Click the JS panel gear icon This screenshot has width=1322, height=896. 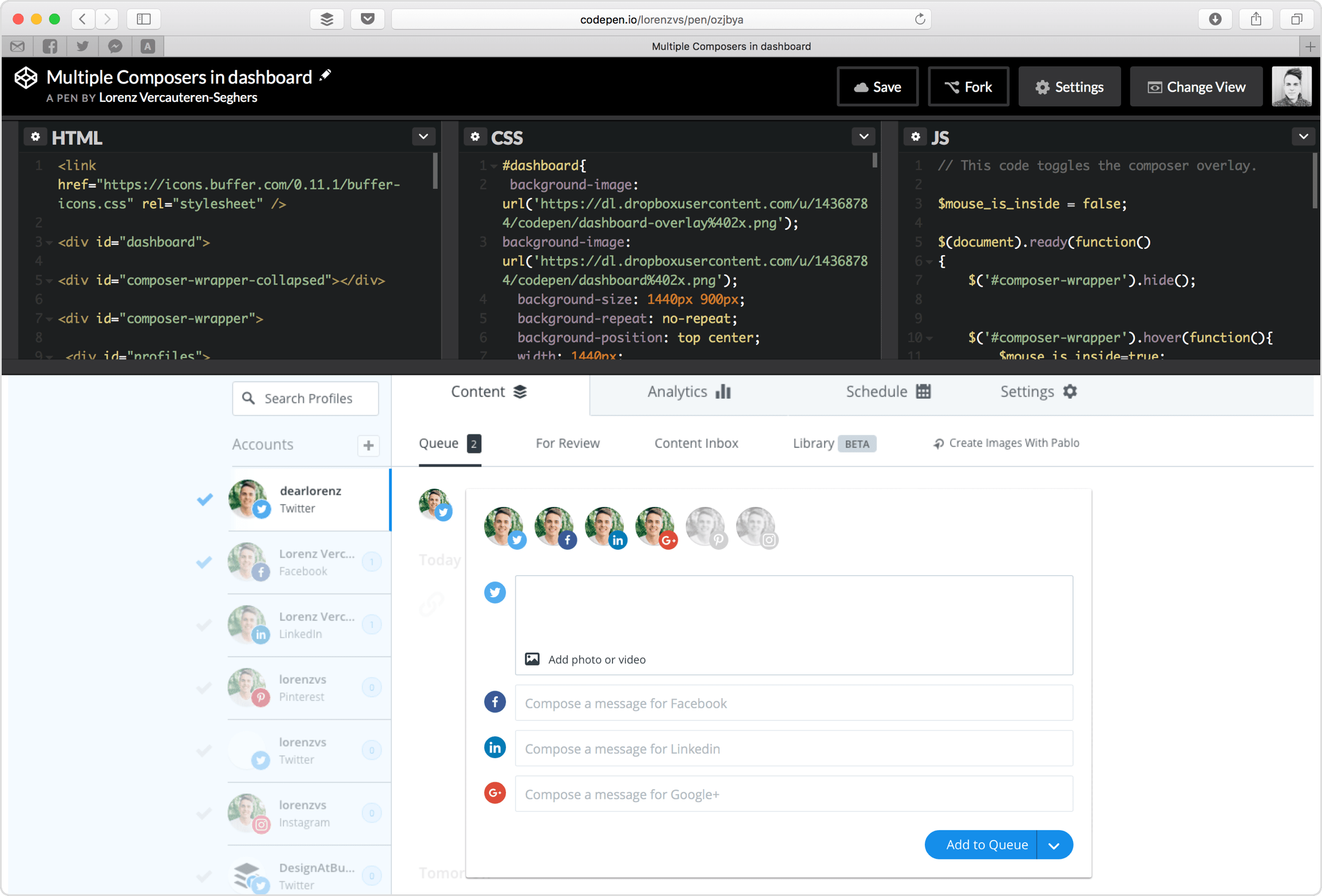coord(915,137)
